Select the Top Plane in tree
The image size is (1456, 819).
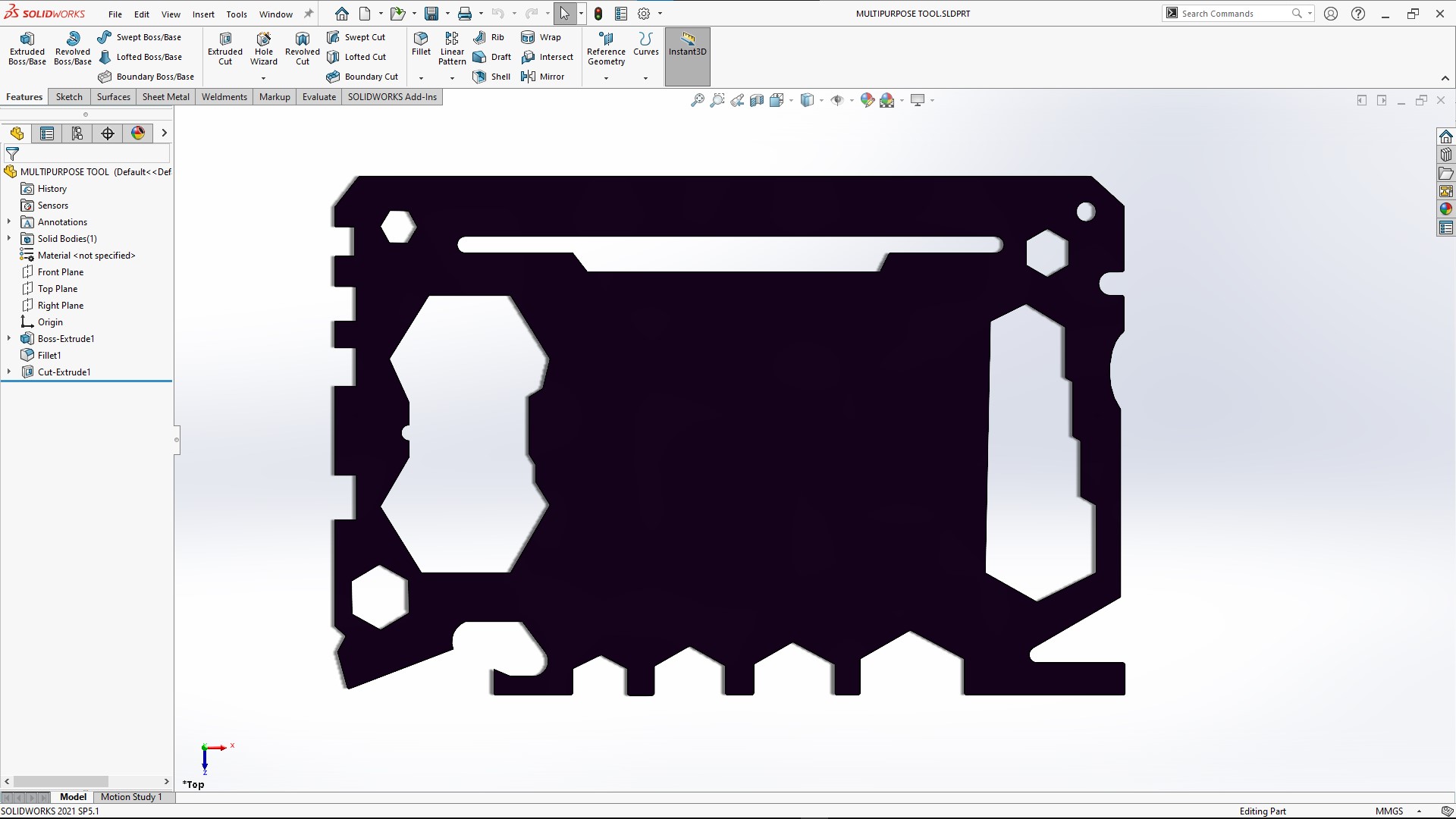tap(58, 289)
